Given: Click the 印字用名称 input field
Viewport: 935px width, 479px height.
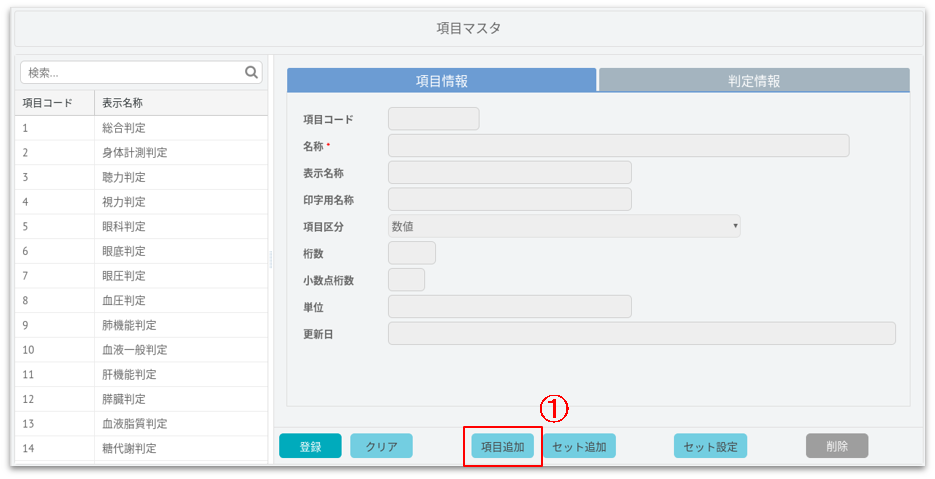Looking at the screenshot, I should 510,199.
